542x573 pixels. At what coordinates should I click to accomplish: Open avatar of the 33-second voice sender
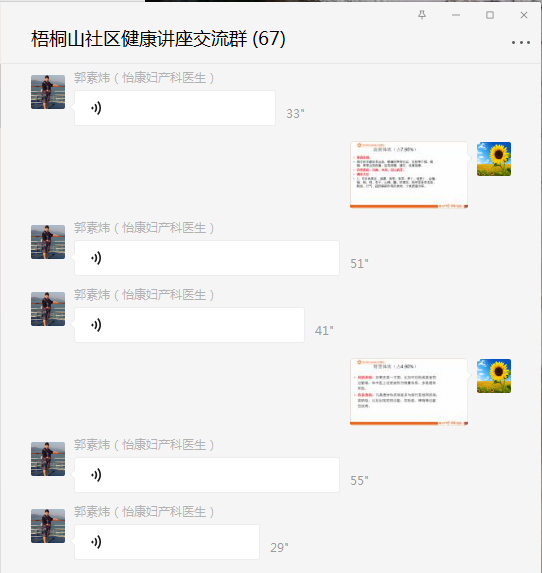(48, 92)
